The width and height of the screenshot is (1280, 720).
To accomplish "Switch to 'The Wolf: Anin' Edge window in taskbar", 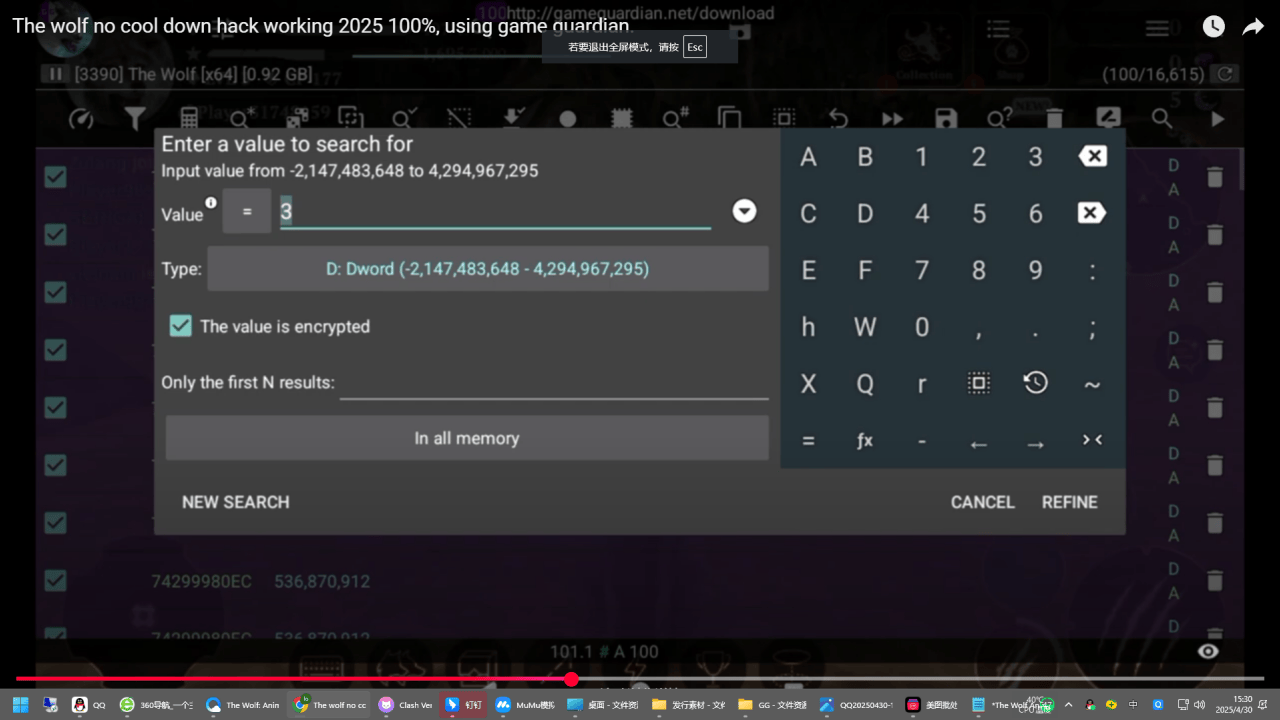I will coord(242,705).
